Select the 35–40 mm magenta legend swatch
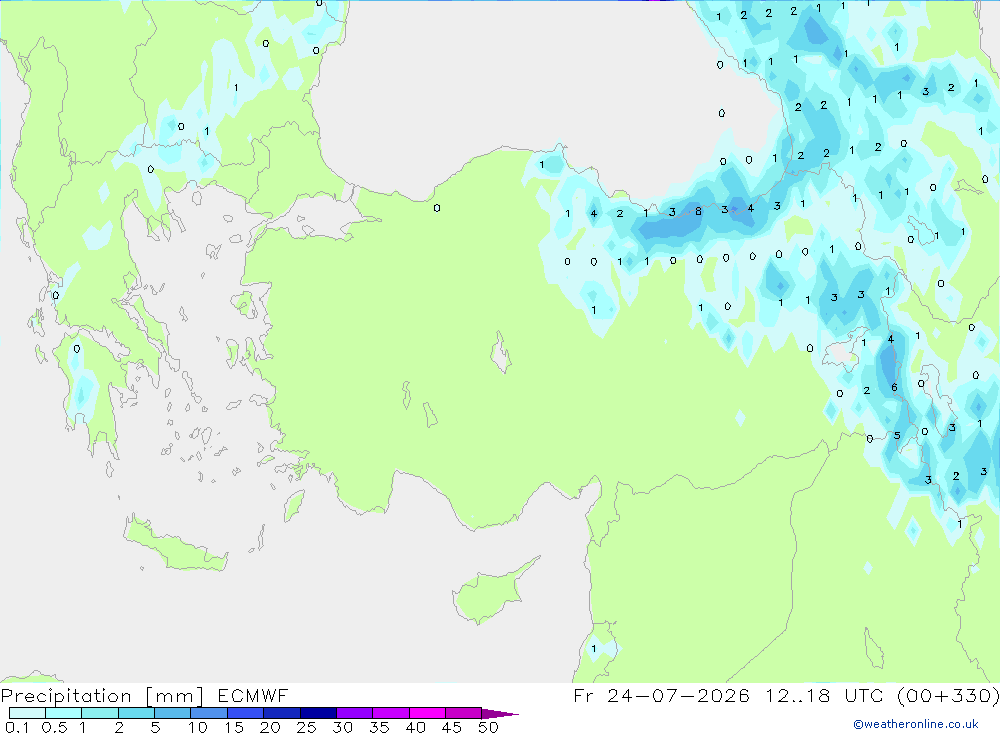This screenshot has width=1000, height=733. [390, 713]
